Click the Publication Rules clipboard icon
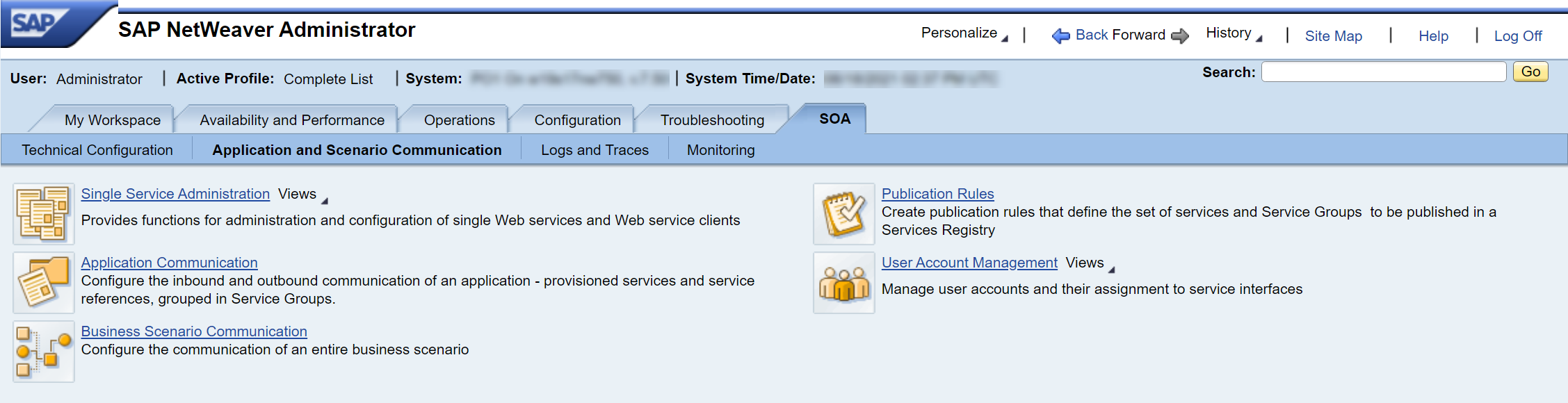The image size is (1568, 403). pyautogui.click(x=843, y=213)
